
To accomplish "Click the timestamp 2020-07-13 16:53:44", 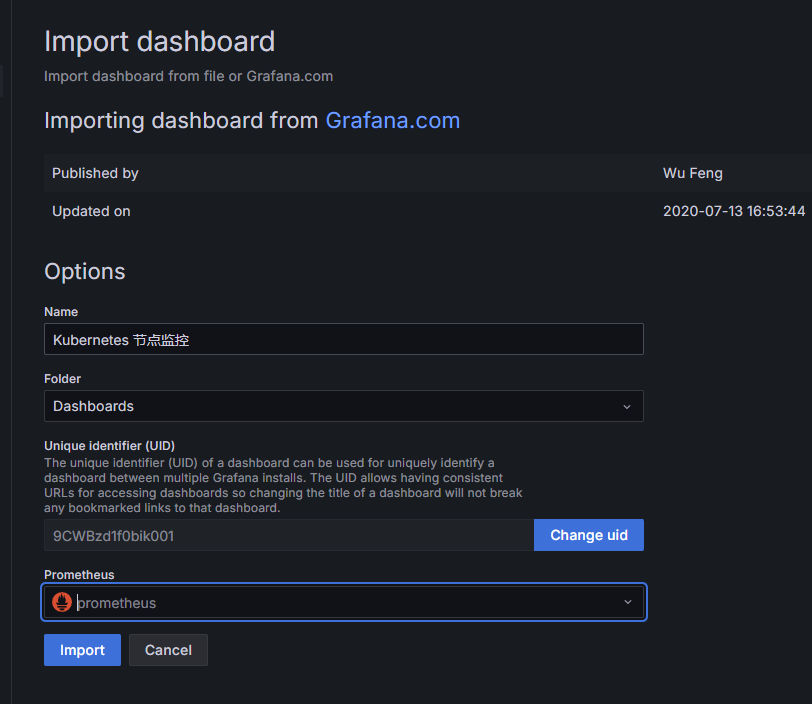I will point(733,211).
